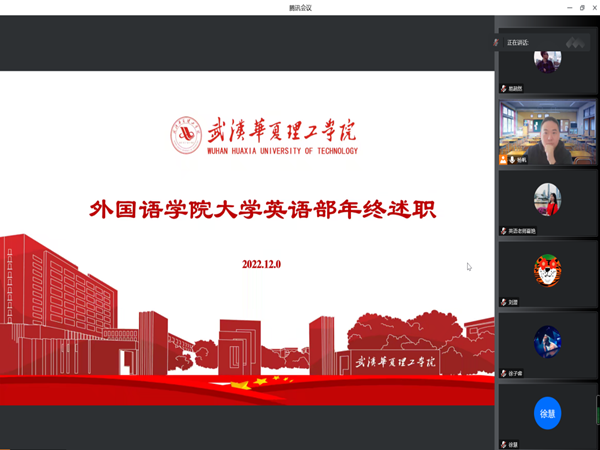Screen dimensions: 600x450
Task: Select the blue 徐慧 circle avatar
Action: (x=548, y=413)
